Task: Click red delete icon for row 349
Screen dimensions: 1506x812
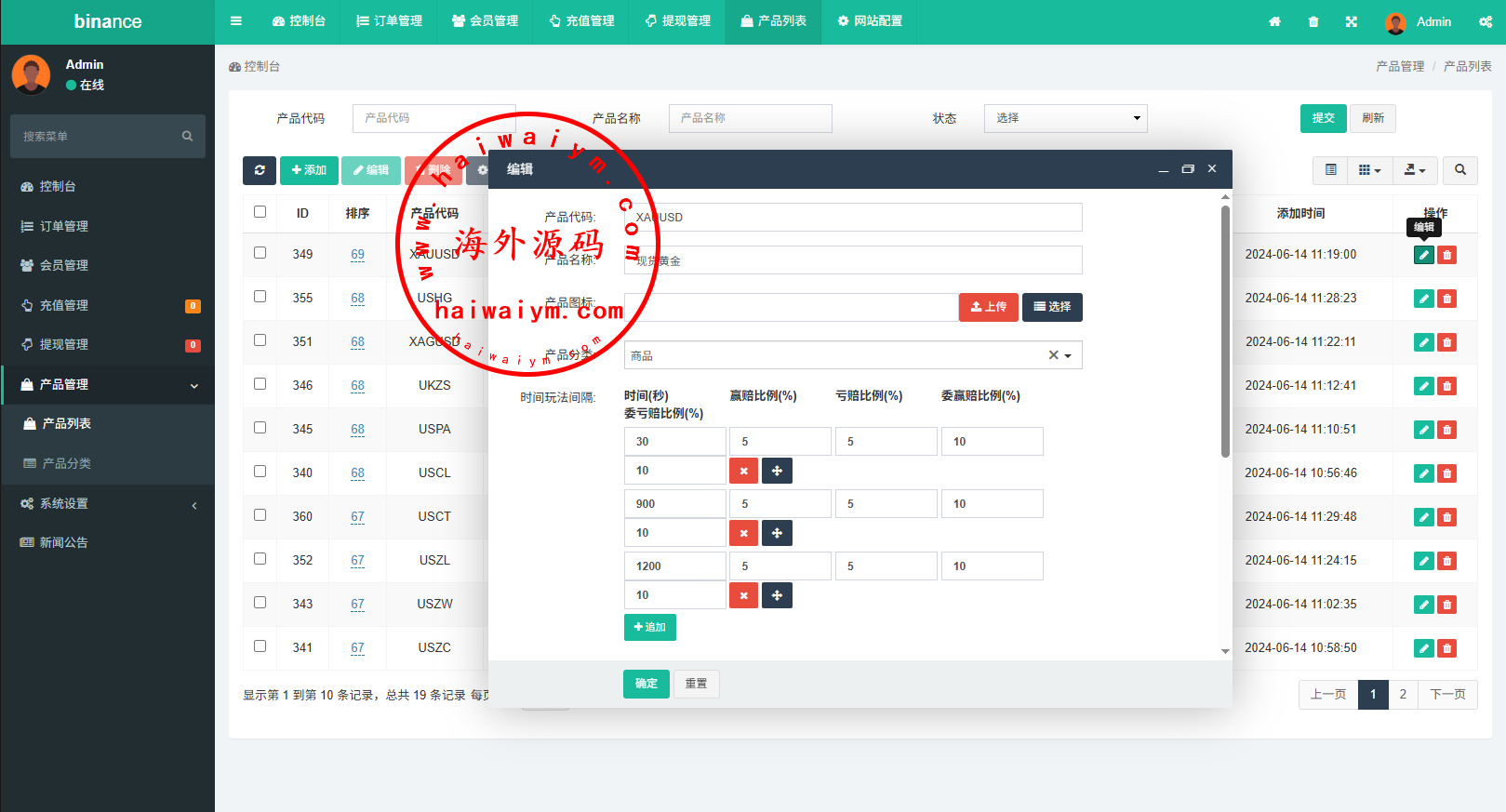Action: pos(1446,255)
